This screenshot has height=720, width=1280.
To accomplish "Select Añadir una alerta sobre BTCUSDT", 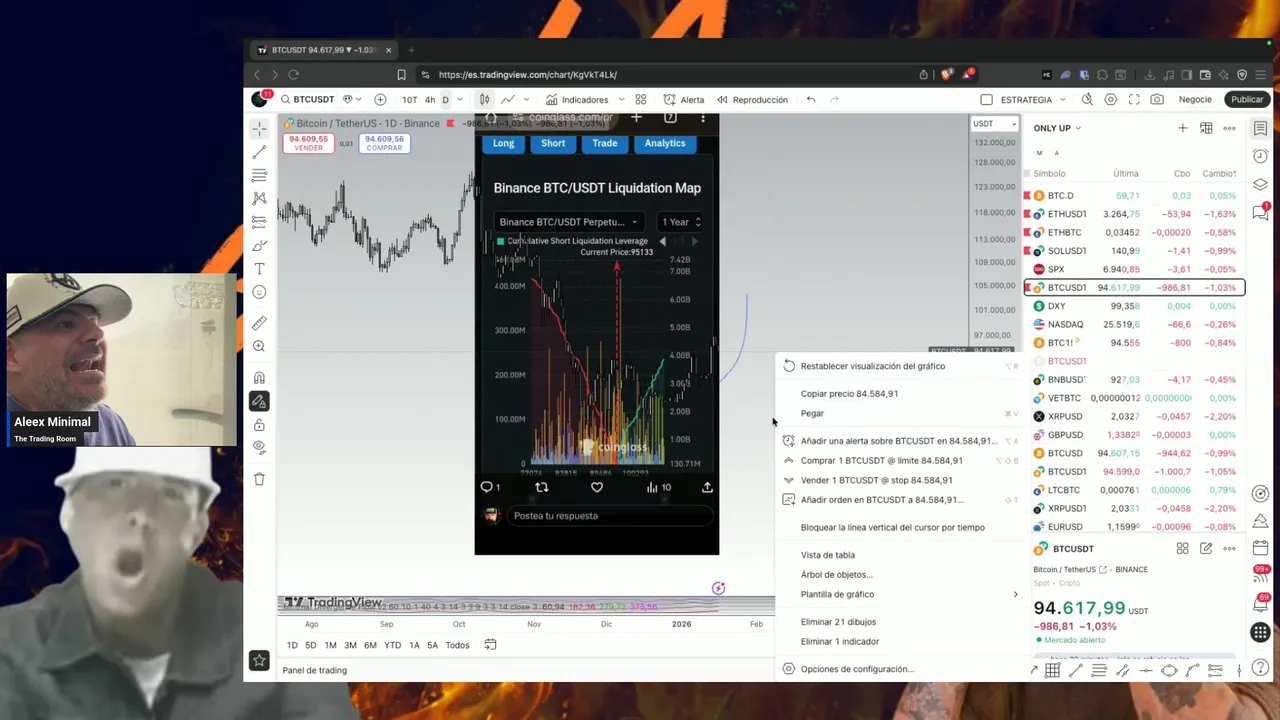I will [x=897, y=441].
